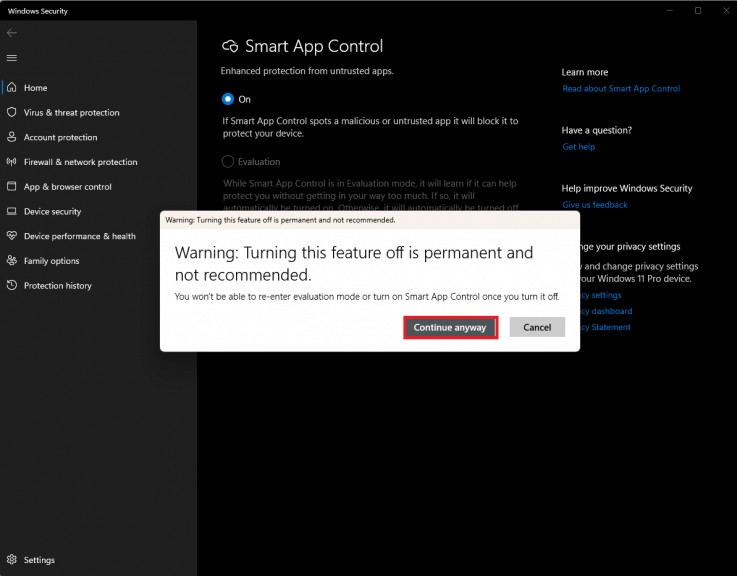Click the Account protection person icon
The image size is (737, 576).
pyautogui.click(x=12, y=137)
